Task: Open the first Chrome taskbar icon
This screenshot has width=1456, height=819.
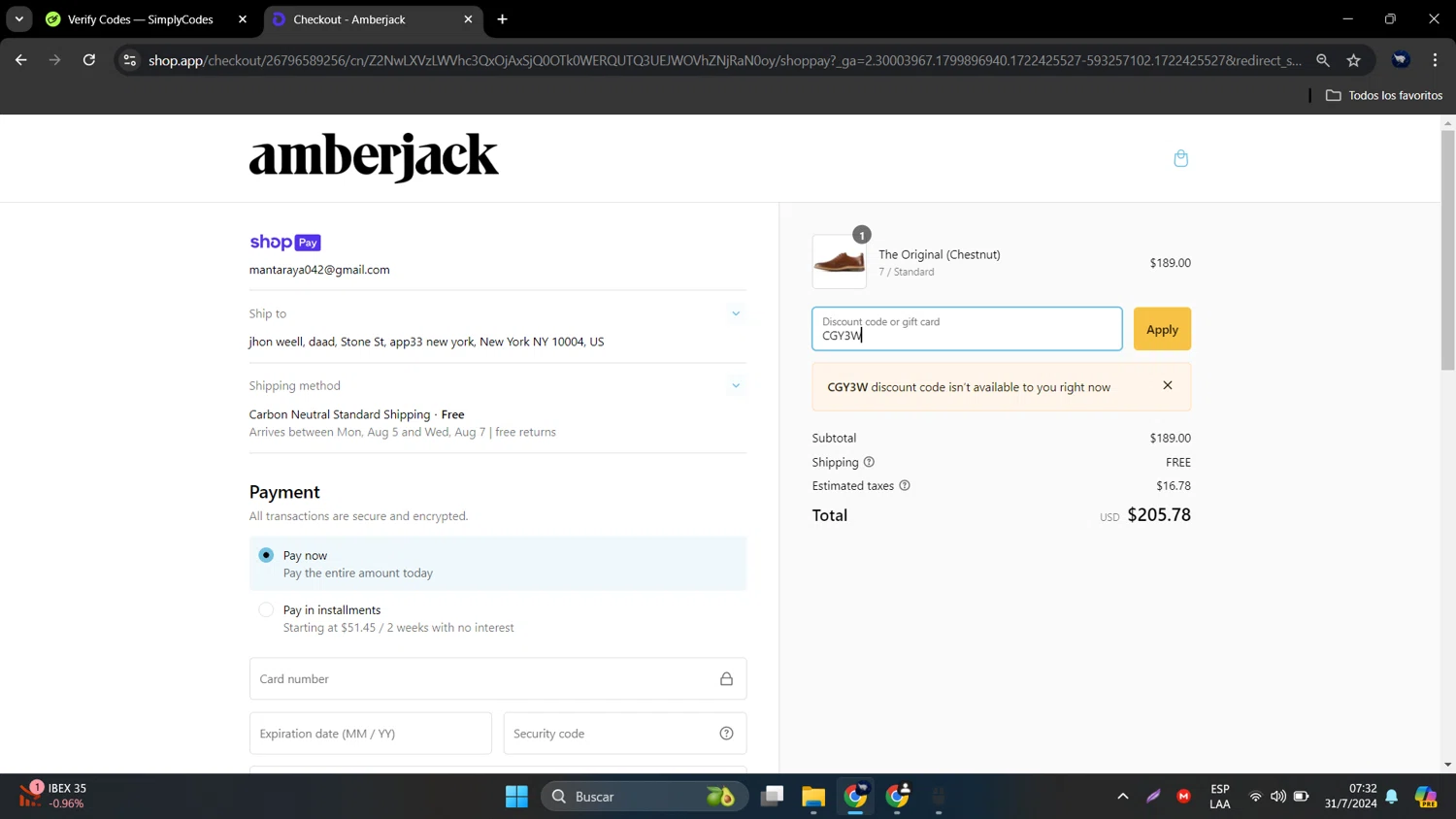Action: (x=855, y=797)
